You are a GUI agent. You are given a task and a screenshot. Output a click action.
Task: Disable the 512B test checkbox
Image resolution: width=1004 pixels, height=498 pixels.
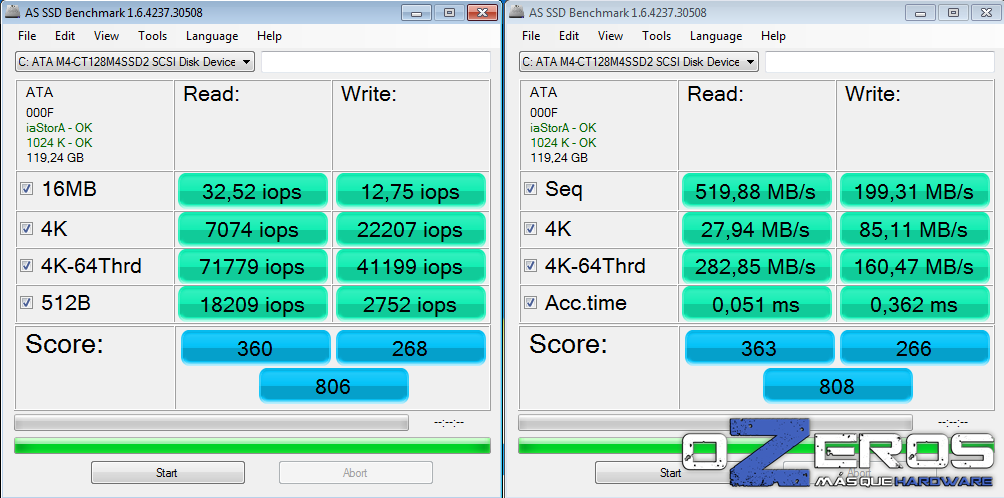[26, 303]
